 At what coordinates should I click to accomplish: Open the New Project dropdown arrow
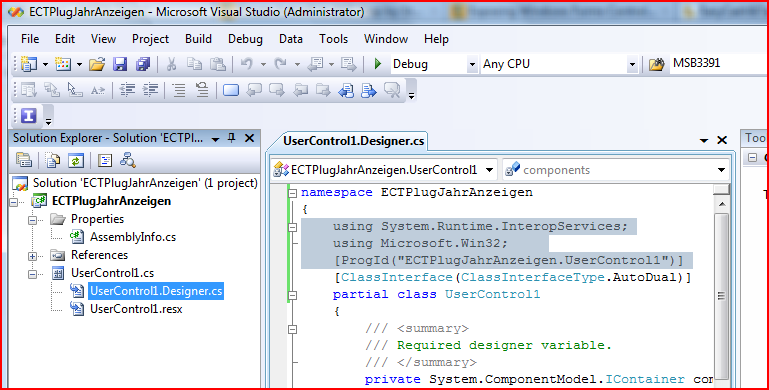click(x=45, y=64)
